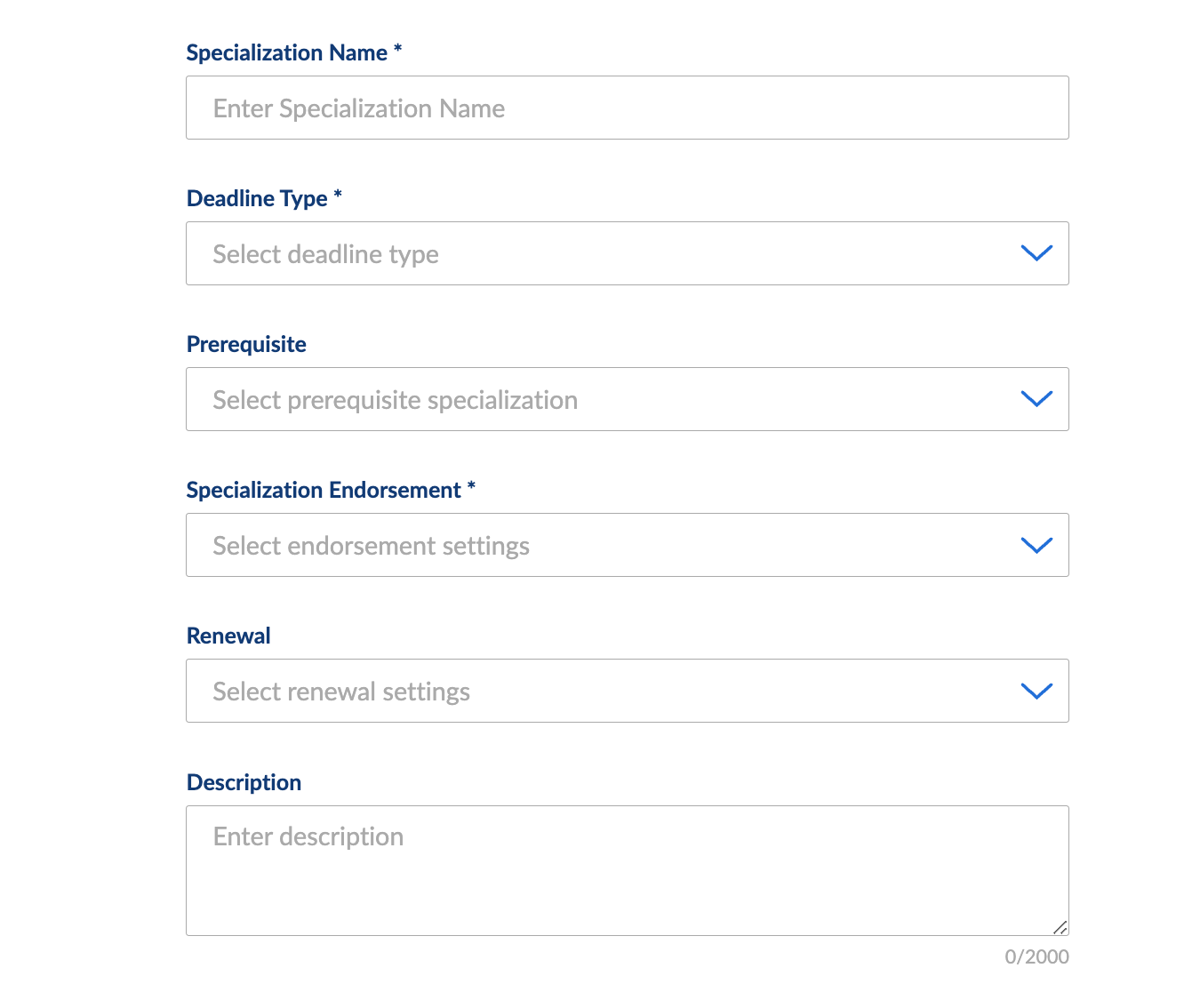
Task: Click the 0/2000 character counter
Action: click(x=1036, y=957)
